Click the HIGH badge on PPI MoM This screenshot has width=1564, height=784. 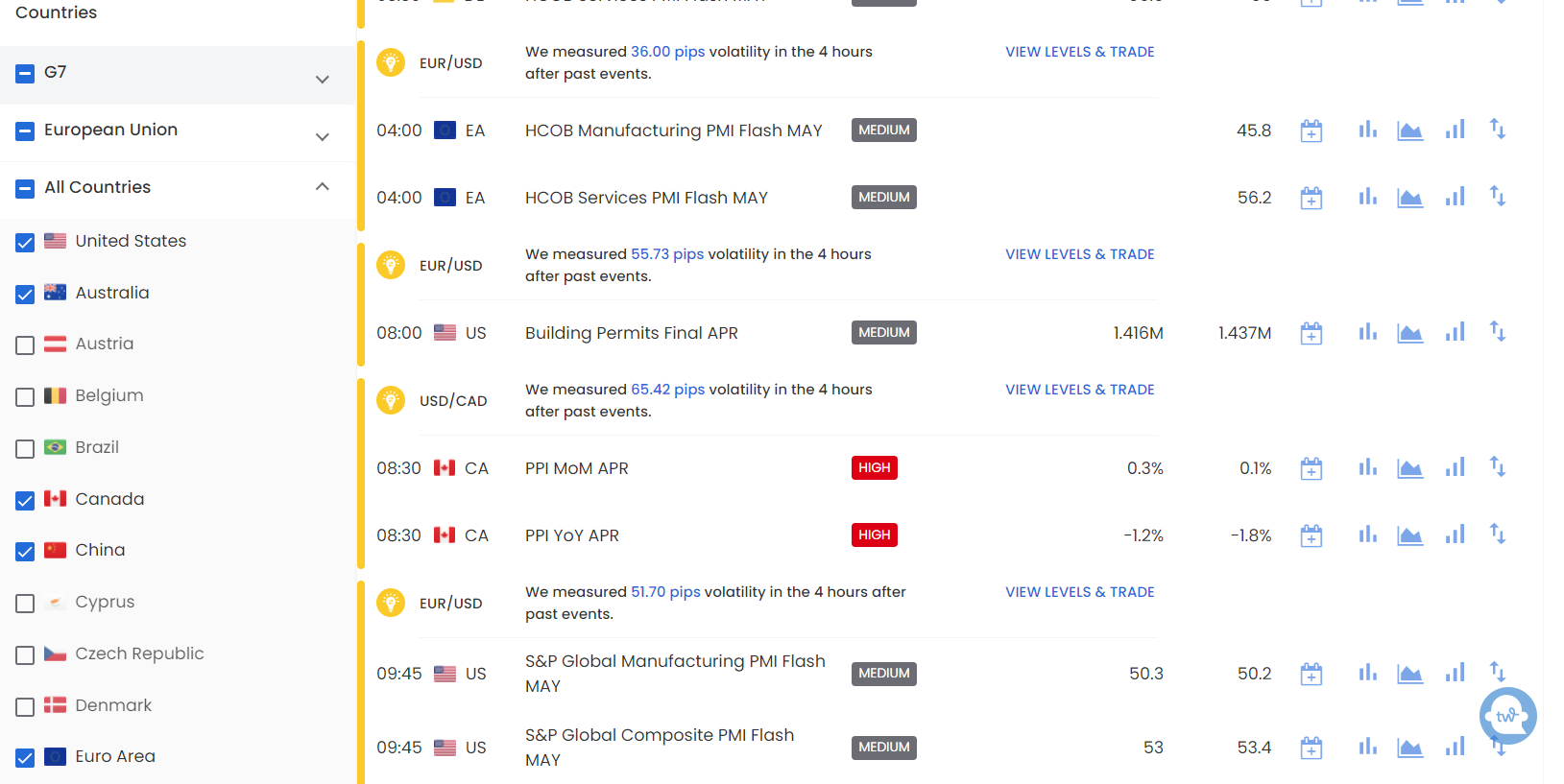tap(874, 467)
